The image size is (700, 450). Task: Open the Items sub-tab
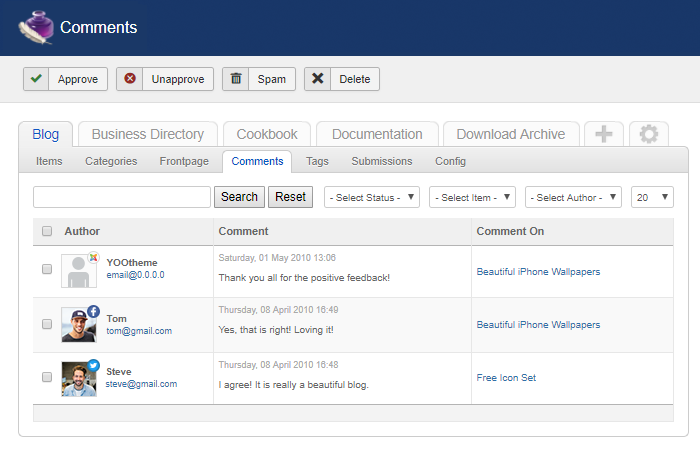tap(49, 161)
